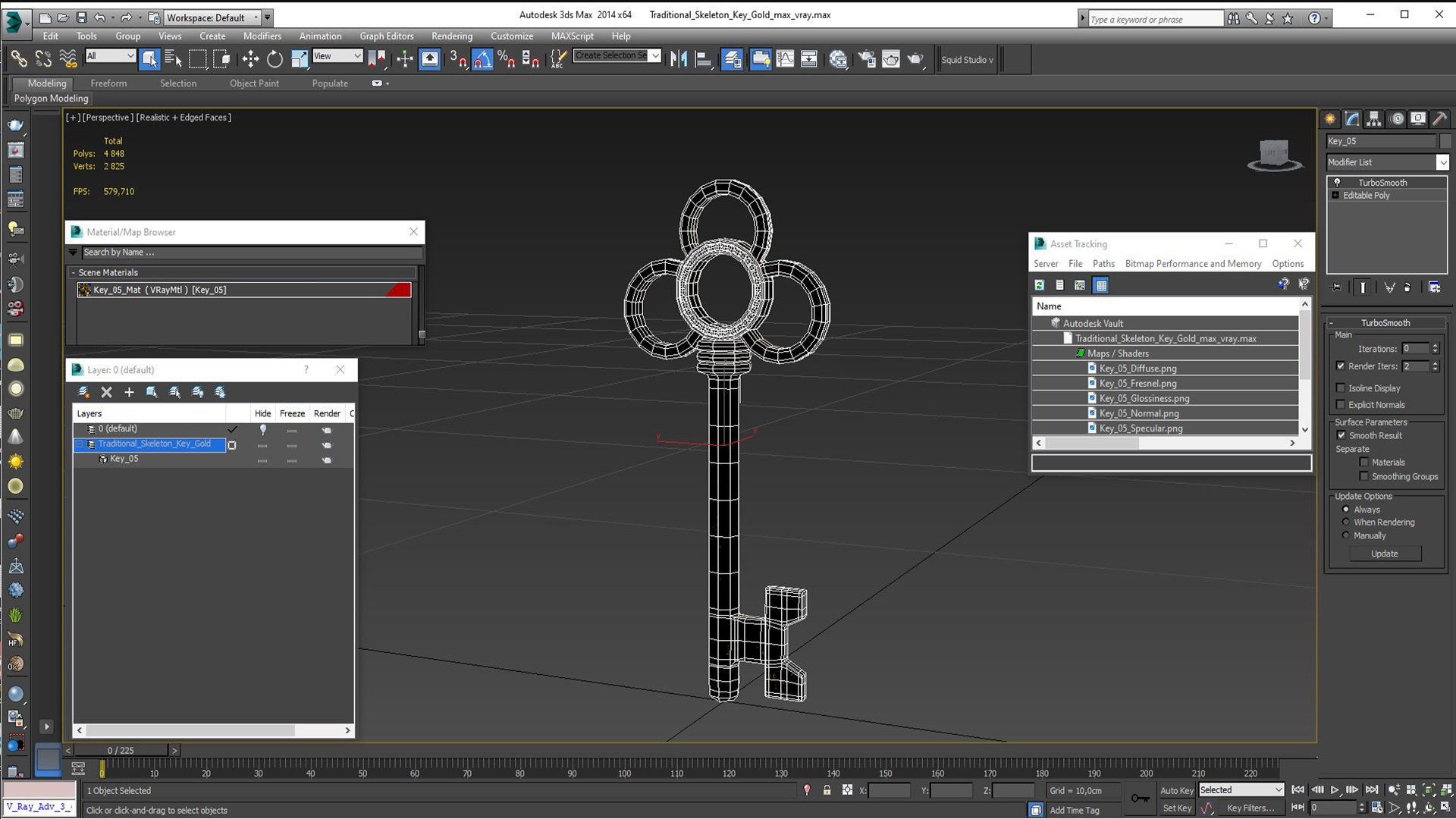
Task: Click Delete layer X icon in Layer window
Action: pyautogui.click(x=106, y=392)
